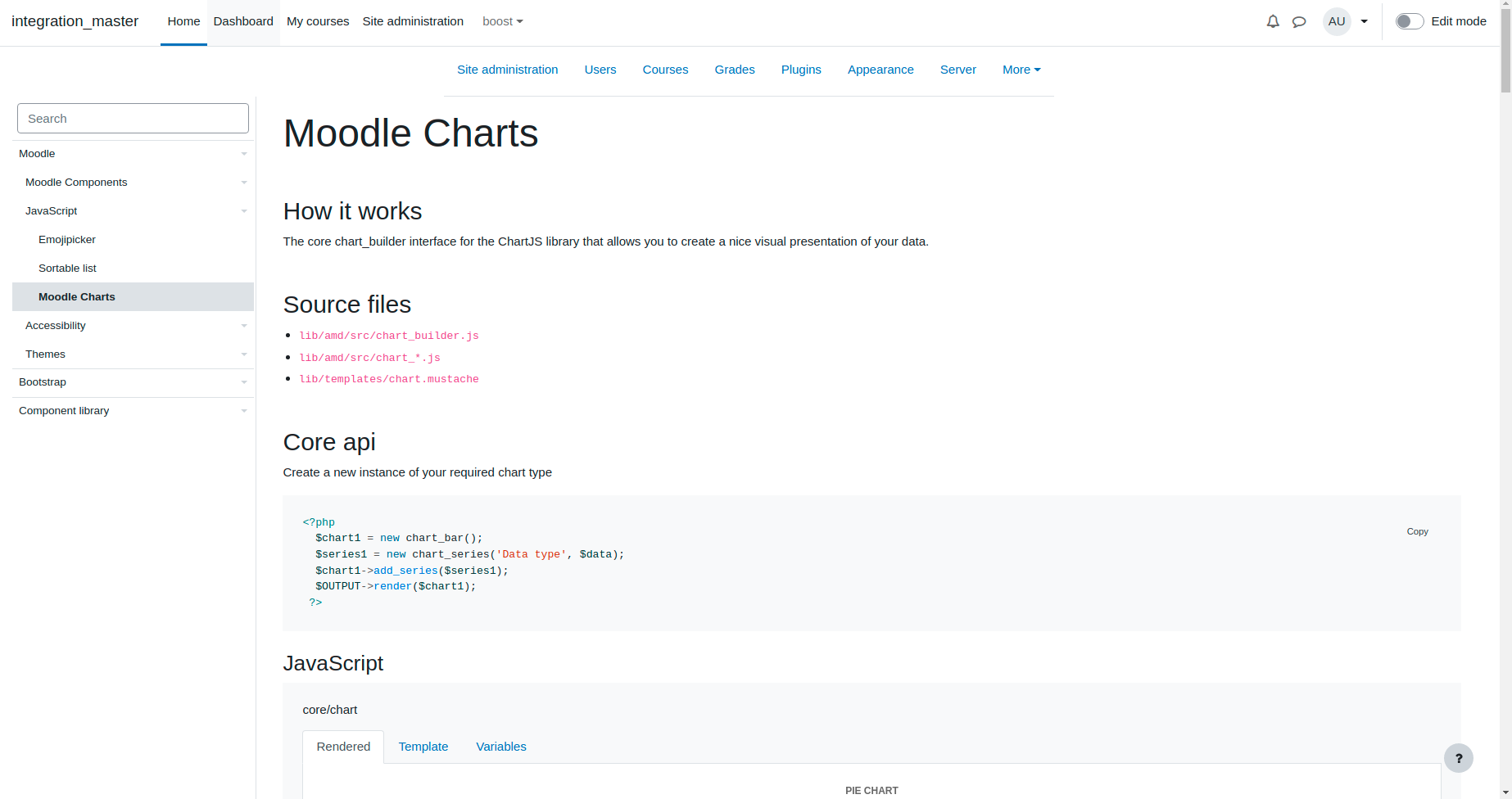This screenshot has height=799, width=1512.
Task: Open the help question mark button
Action: (x=1458, y=758)
